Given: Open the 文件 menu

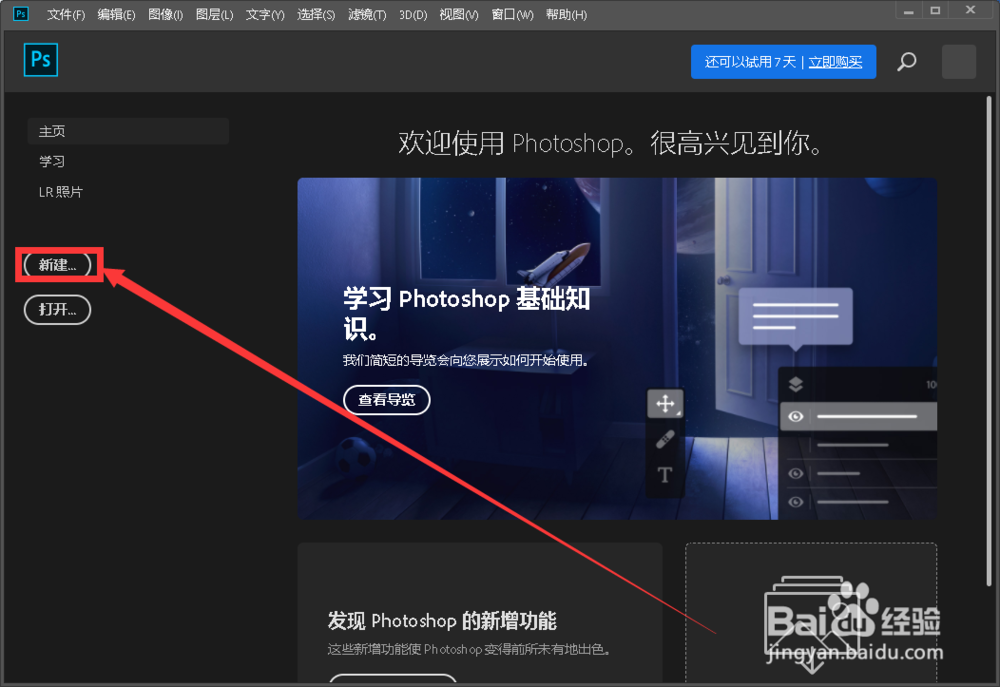Looking at the screenshot, I should (x=65, y=14).
